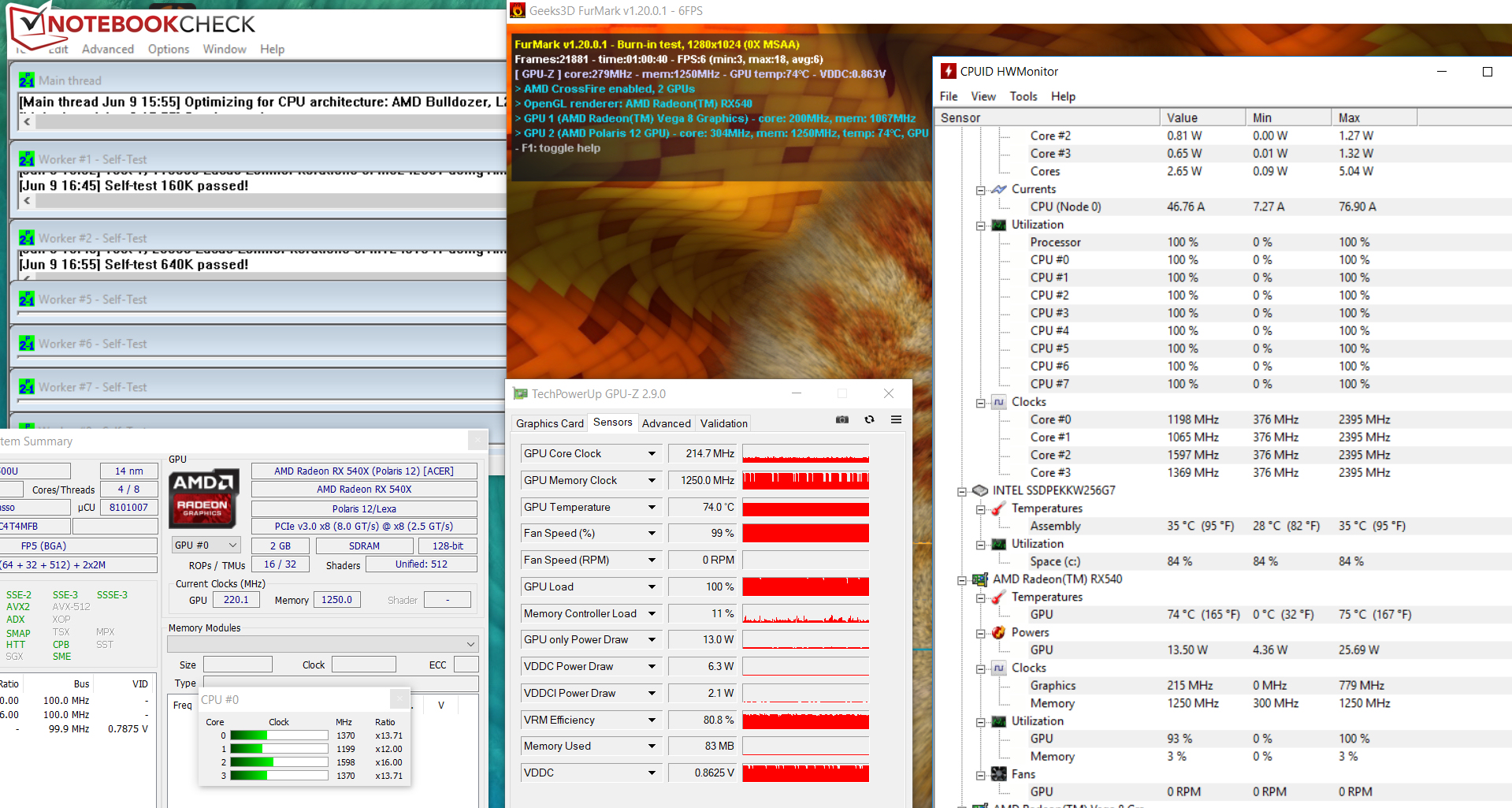Open the Help menu in HWMonitor
Image resolution: width=1512 pixels, height=808 pixels.
coord(1063,96)
